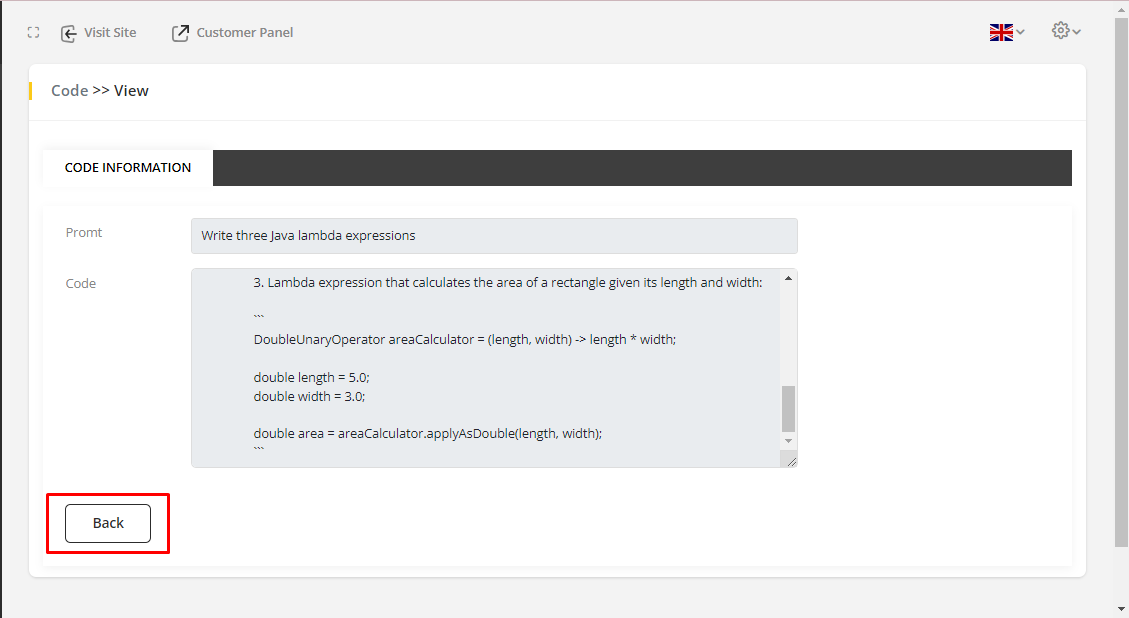Viewport: 1129px width, 618px height.
Task: Click the page scrollbar up arrow
Action: (x=1121, y=9)
